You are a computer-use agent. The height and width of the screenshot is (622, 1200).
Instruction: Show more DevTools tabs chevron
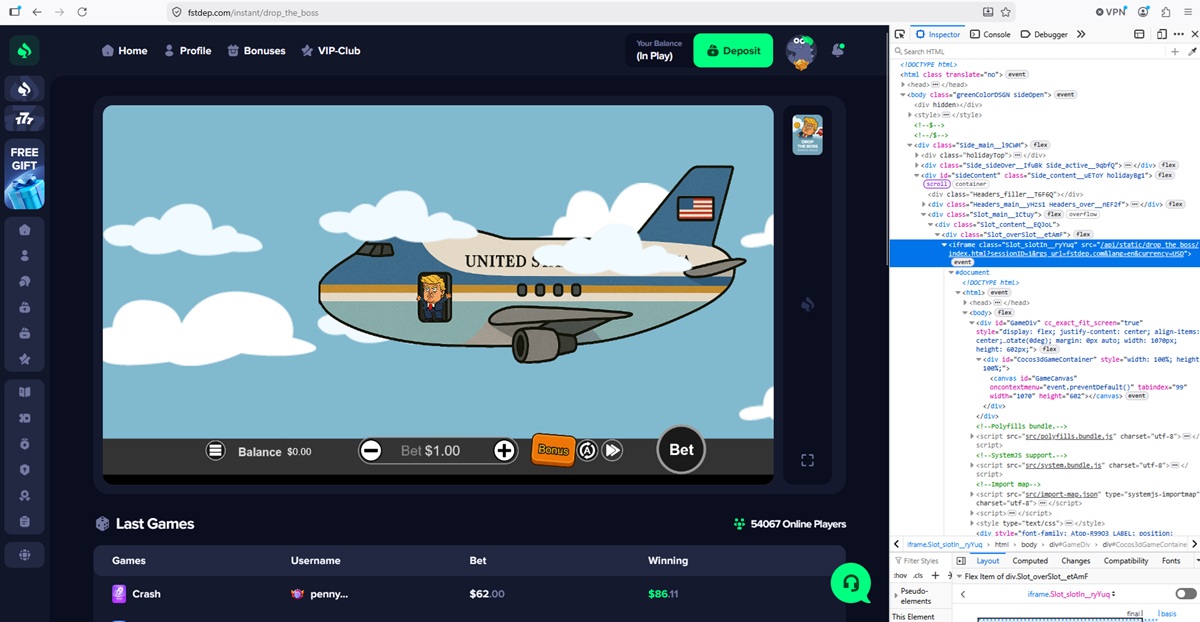point(1081,34)
